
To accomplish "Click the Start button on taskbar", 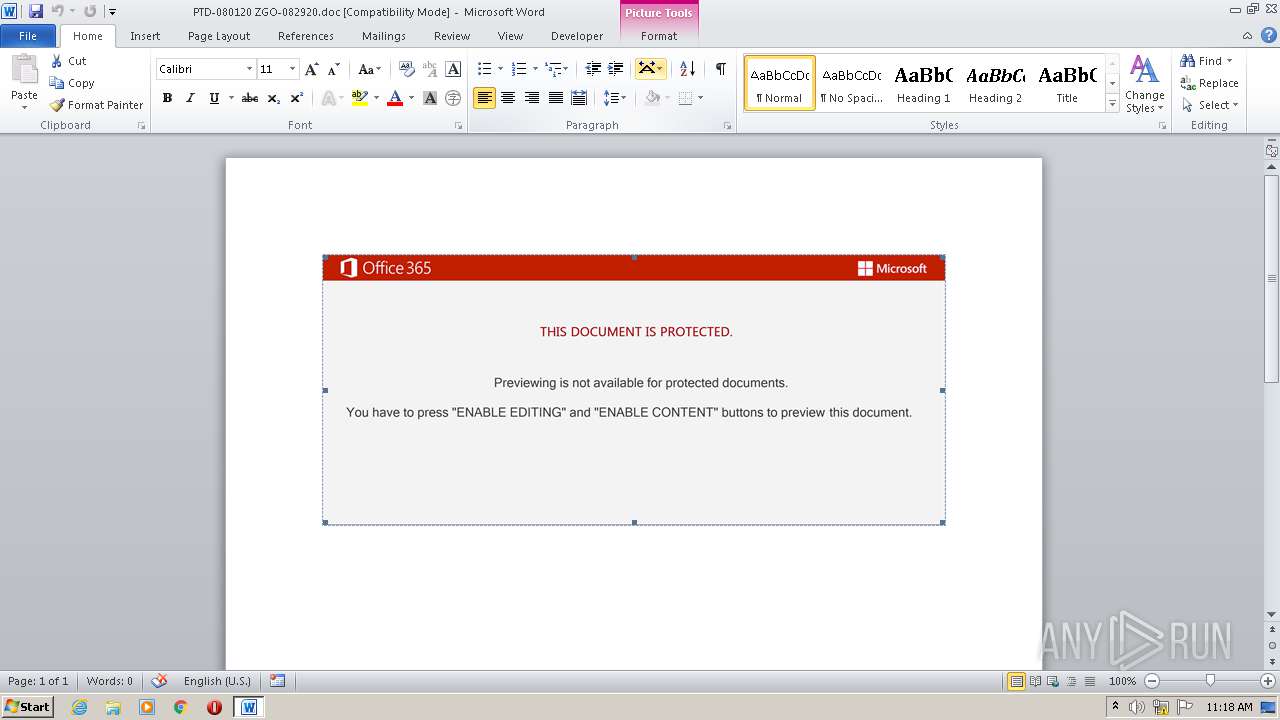I will (x=27, y=706).
